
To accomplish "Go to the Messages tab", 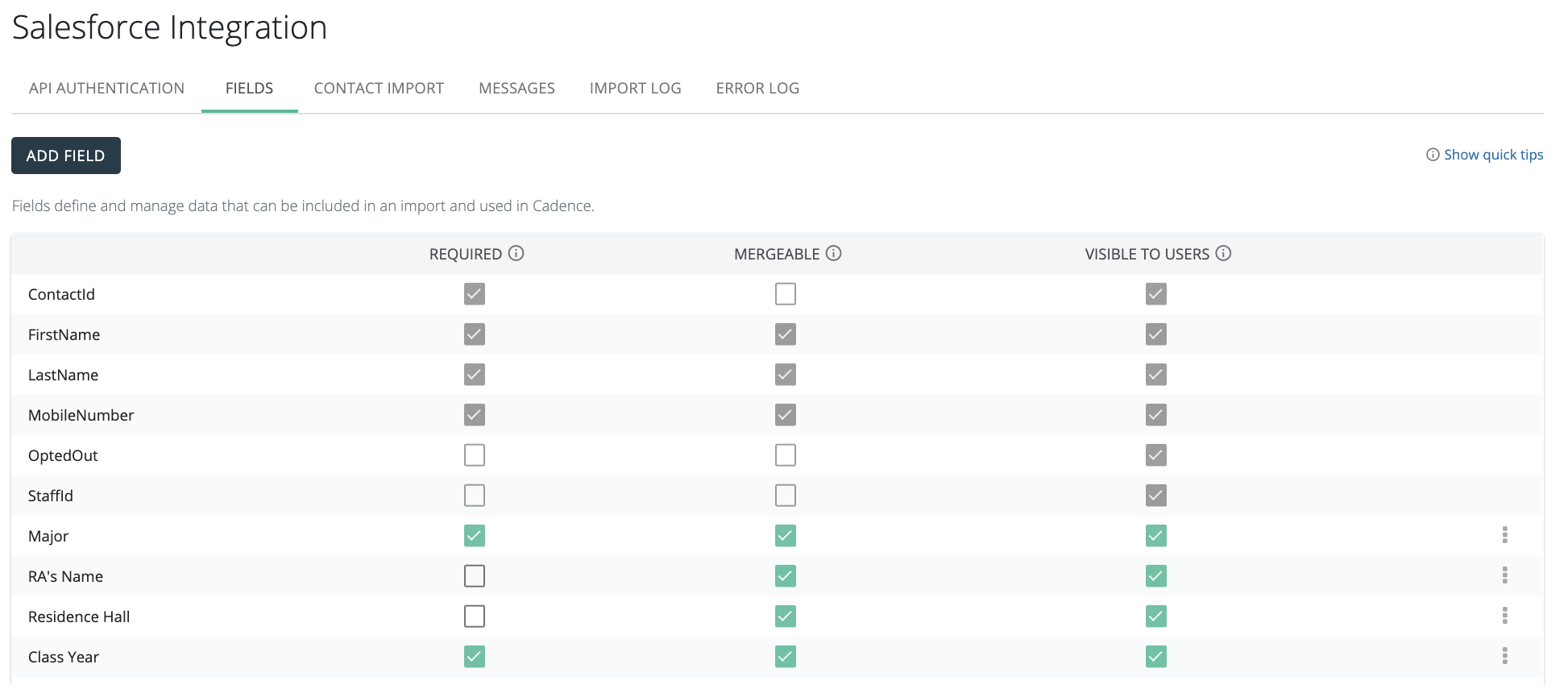I will click(516, 89).
